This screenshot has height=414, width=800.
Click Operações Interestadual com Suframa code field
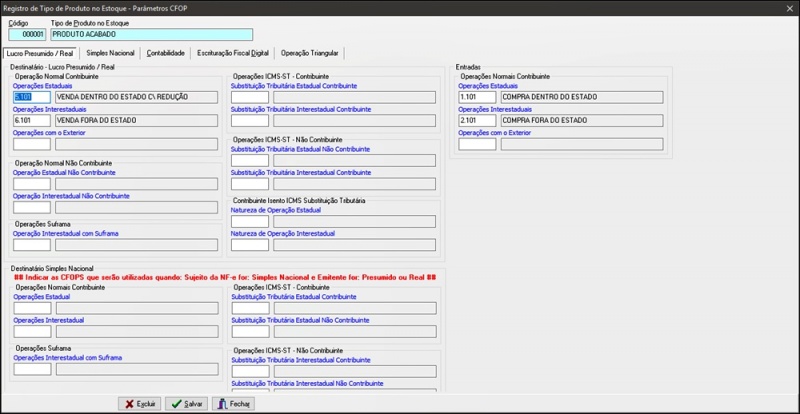tap(32, 369)
